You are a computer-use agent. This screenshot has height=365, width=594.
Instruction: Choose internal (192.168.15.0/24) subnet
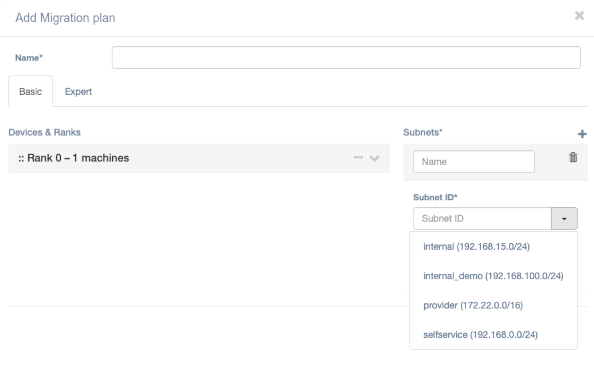tap(477, 247)
